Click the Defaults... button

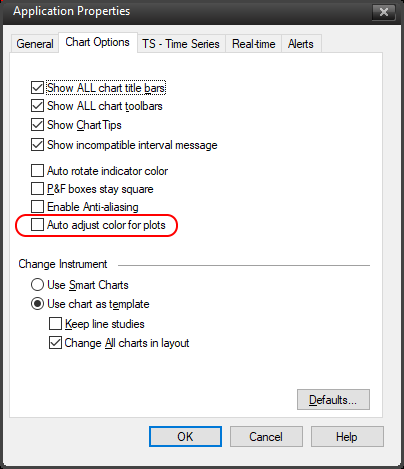(x=333, y=400)
